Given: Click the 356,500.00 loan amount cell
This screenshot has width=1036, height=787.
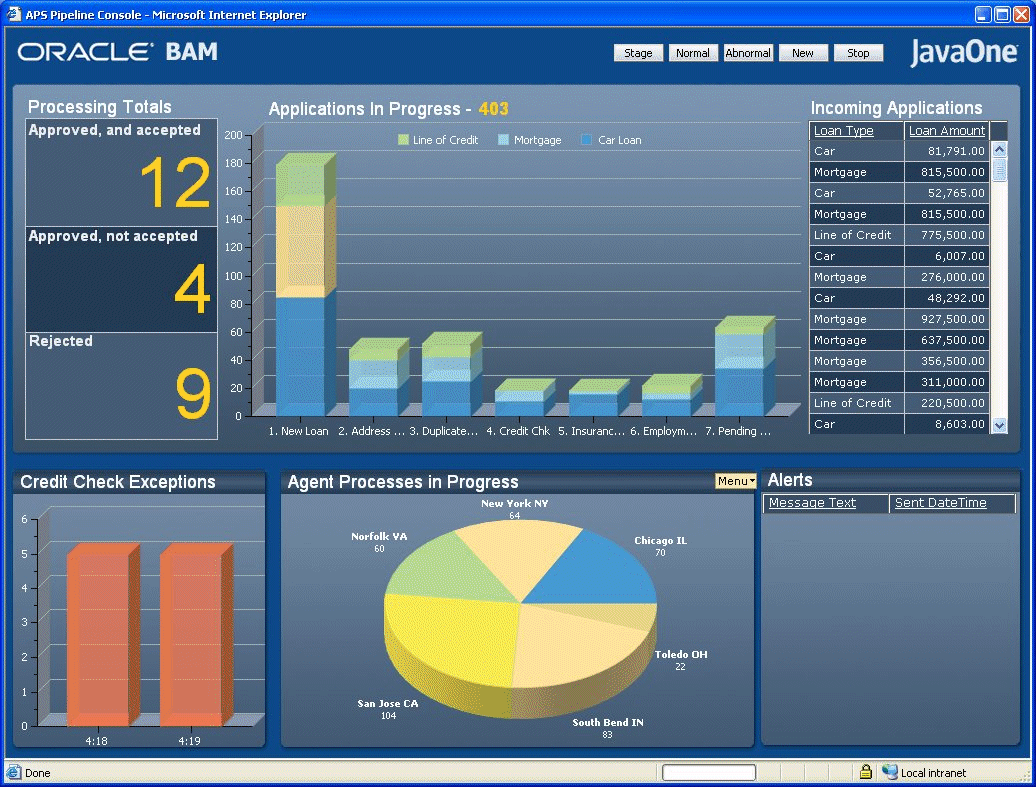Looking at the screenshot, I should [946, 361].
